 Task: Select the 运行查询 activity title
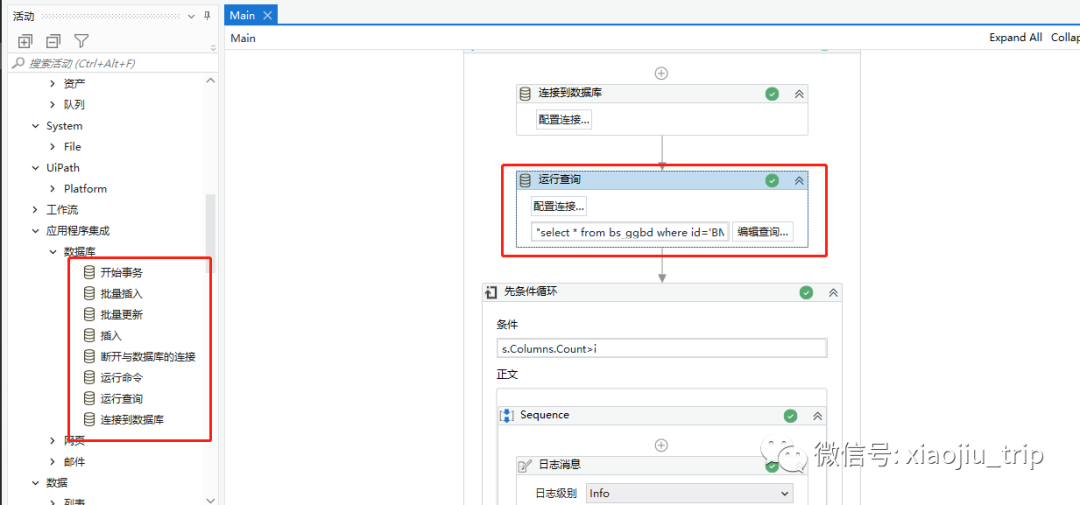point(559,180)
